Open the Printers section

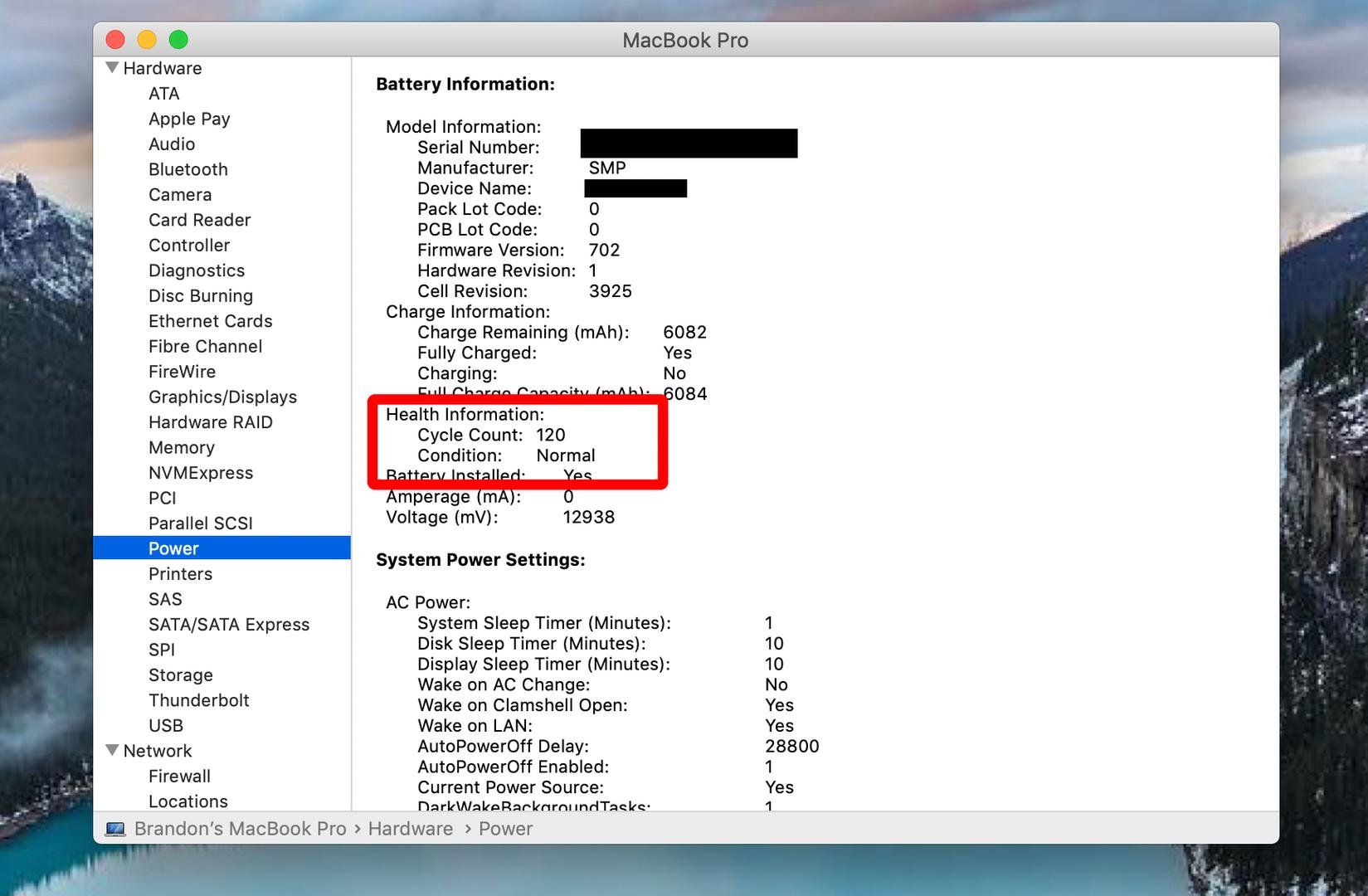[180, 574]
